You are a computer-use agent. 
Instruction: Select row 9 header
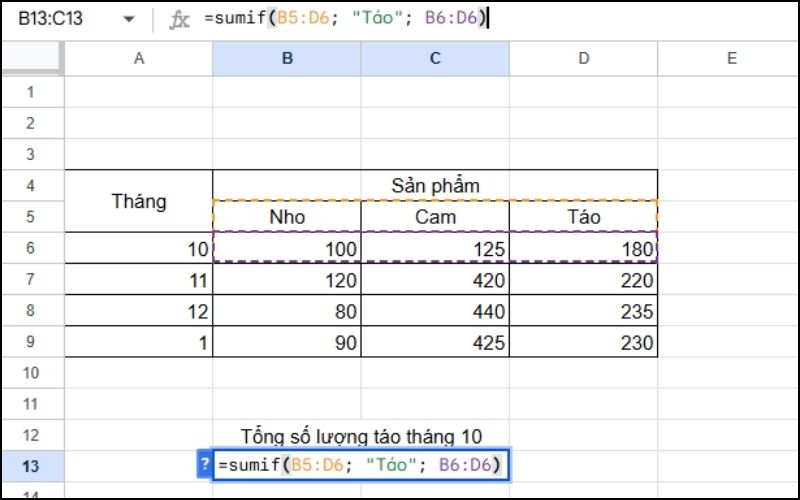(x=31, y=341)
